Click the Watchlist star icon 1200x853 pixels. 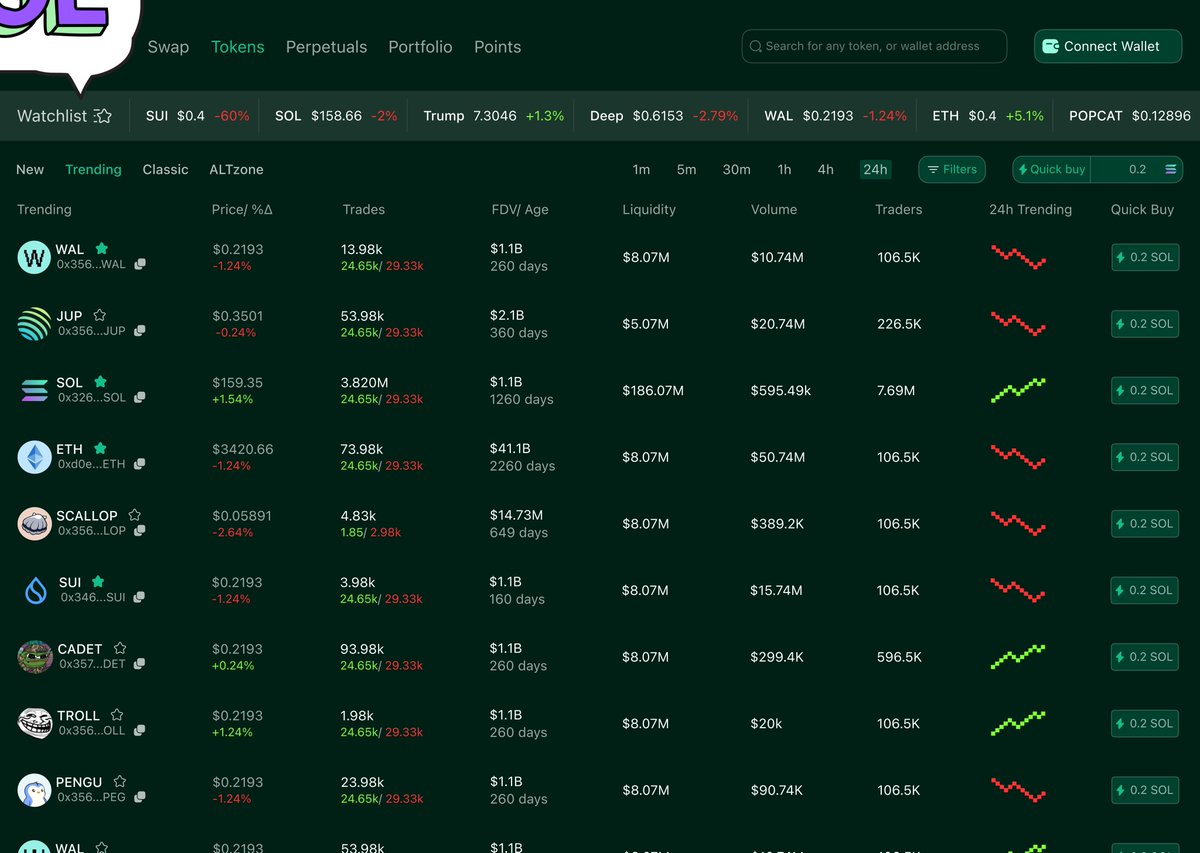point(102,116)
